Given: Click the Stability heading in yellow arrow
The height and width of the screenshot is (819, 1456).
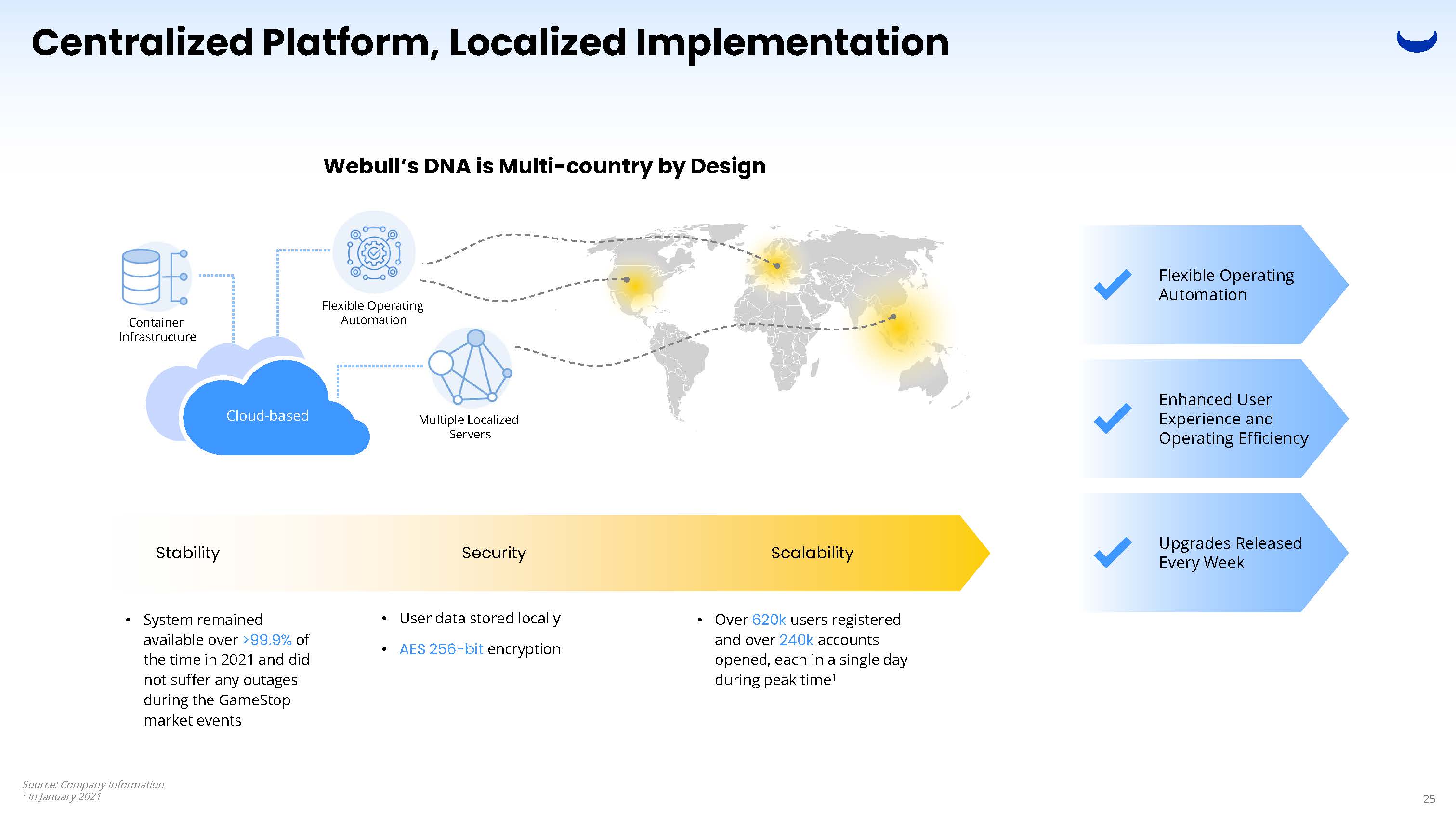Looking at the screenshot, I should [x=188, y=552].
